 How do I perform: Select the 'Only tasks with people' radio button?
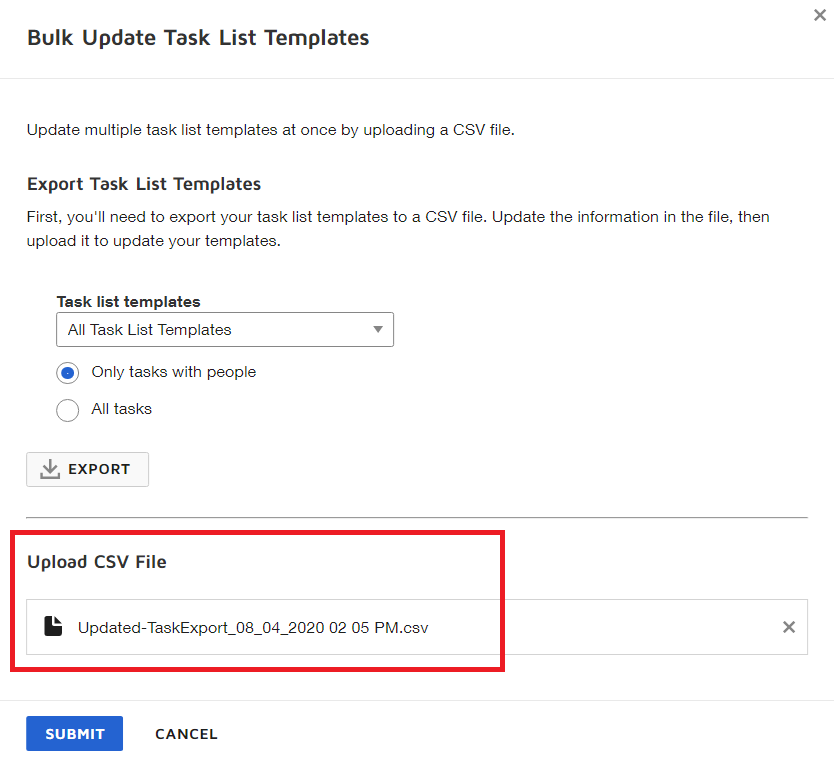point(68,373)
